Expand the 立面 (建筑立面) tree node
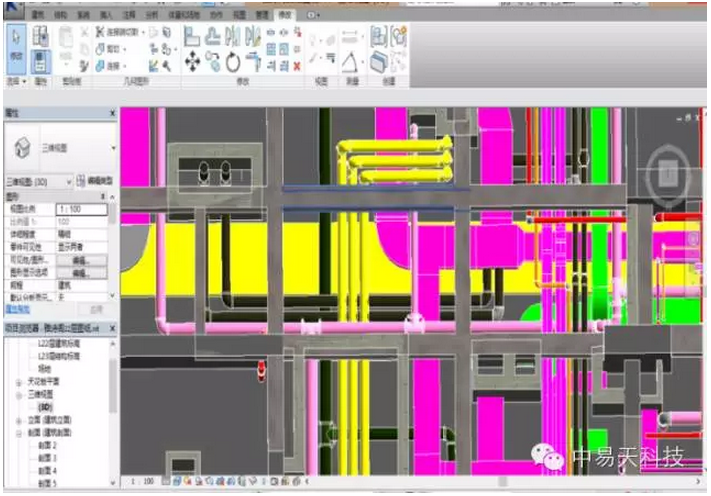711x496 pixels. click(x=18, y=421)
